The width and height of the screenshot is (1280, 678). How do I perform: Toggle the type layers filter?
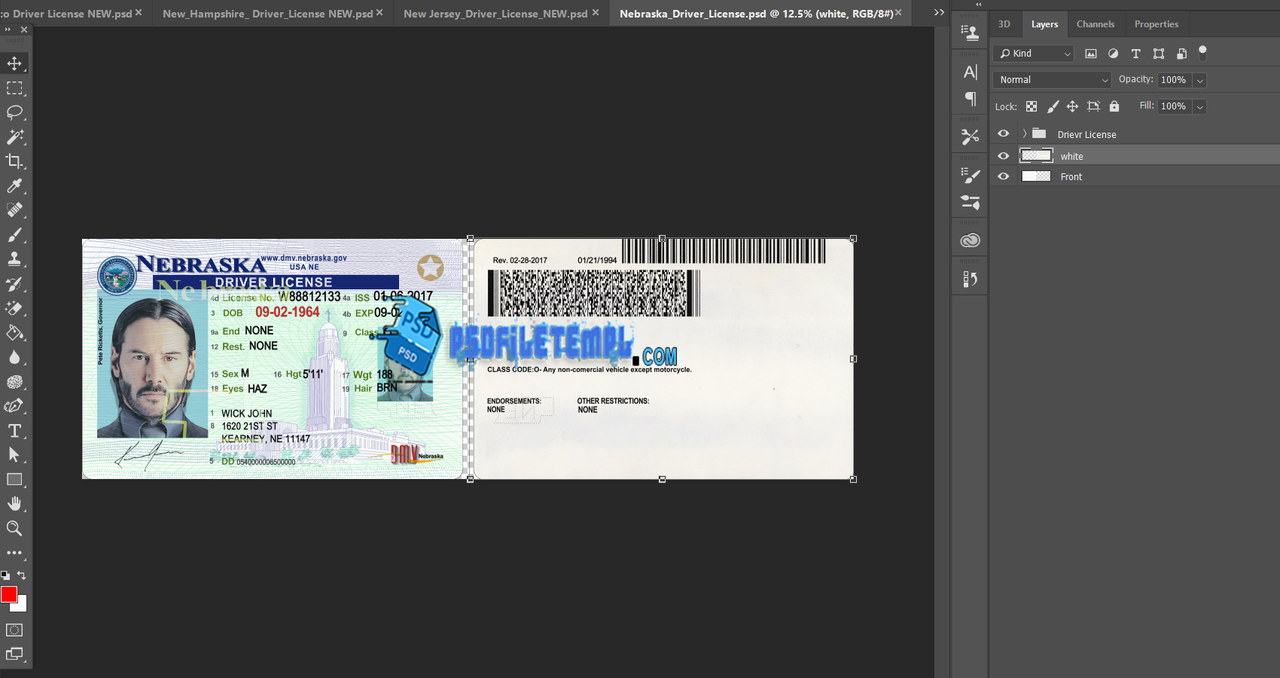point(1136,54)
